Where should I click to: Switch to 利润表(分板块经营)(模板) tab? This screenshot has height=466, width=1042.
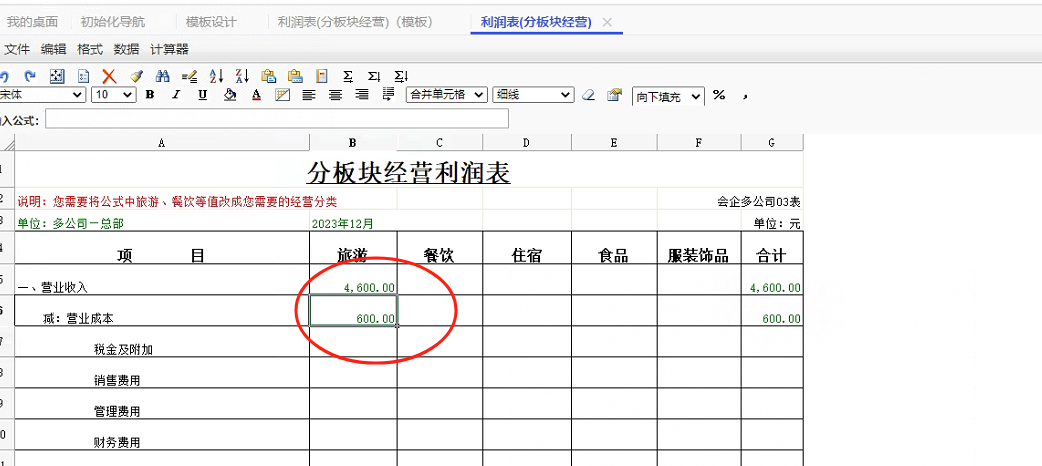click(355, 22)
